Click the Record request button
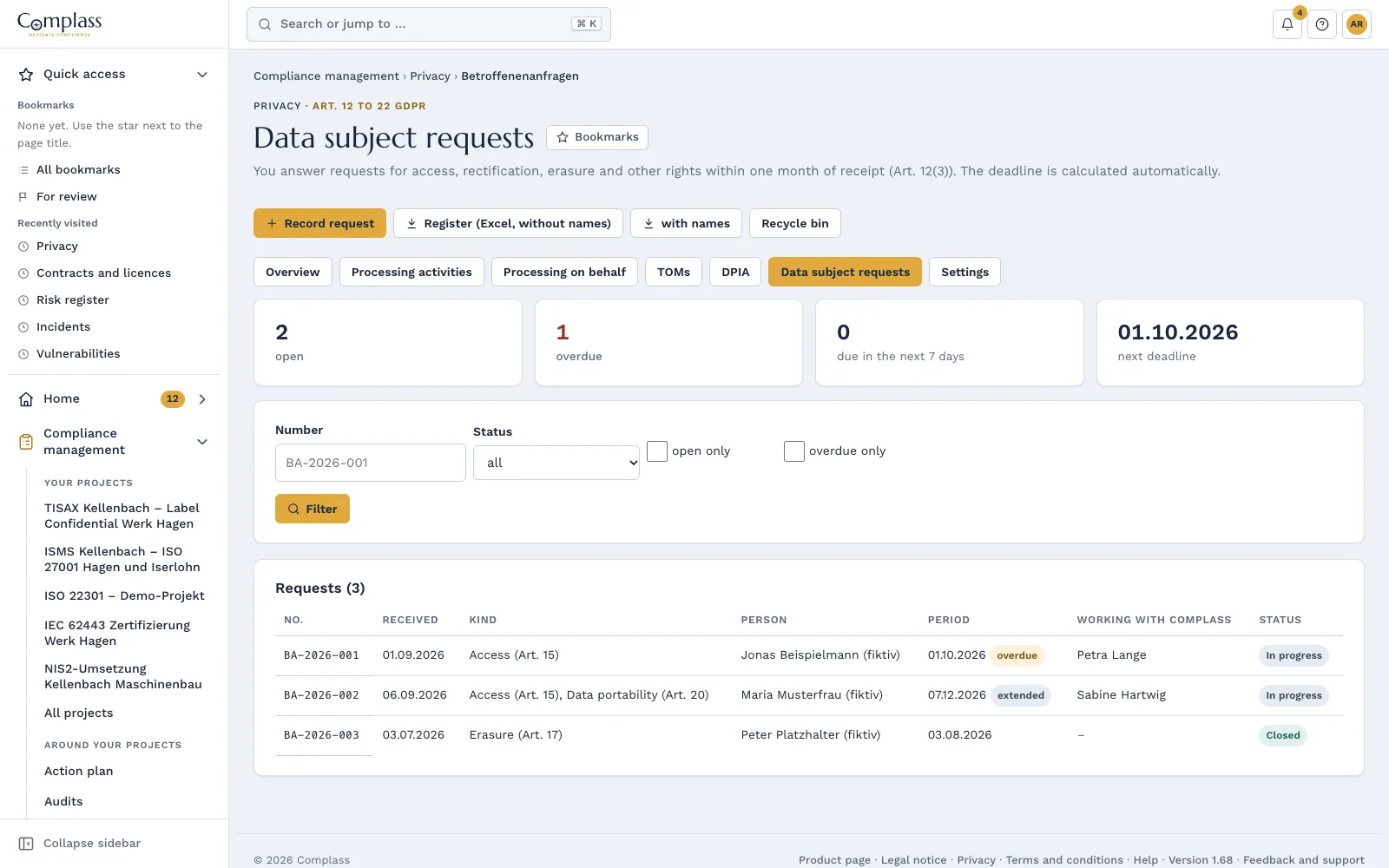Screen dimensions: 1389x868 320,223
